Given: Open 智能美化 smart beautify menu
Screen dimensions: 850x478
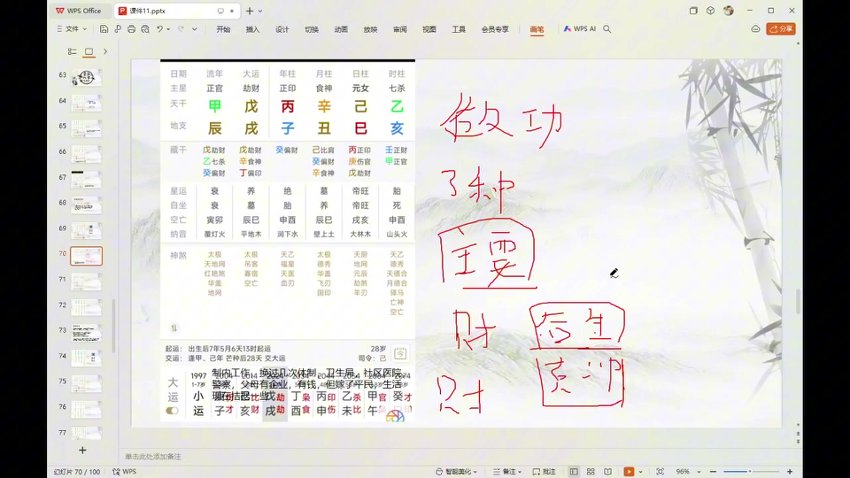Looking at the screenshot, I should (x=454, y=471).
